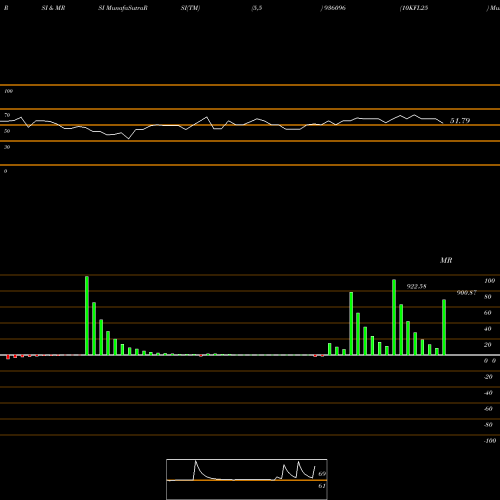Click the MR axis label -60
The image size is (500, 500).
click(488, 409)
